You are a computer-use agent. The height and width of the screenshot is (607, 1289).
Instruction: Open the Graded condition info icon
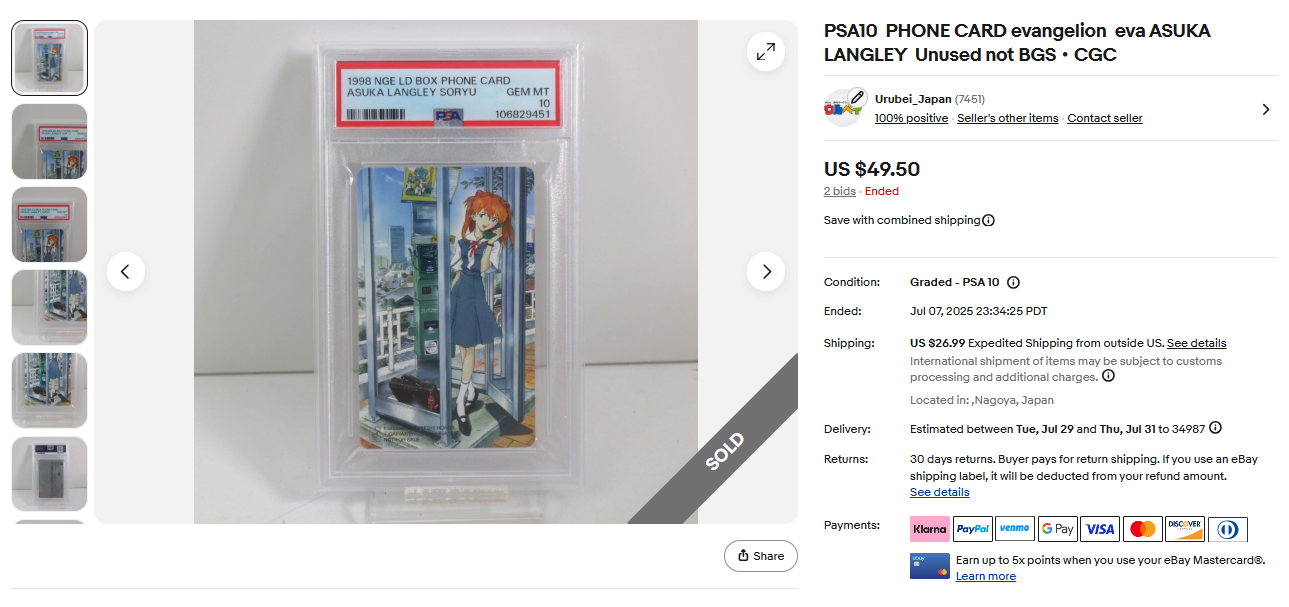1013,283
